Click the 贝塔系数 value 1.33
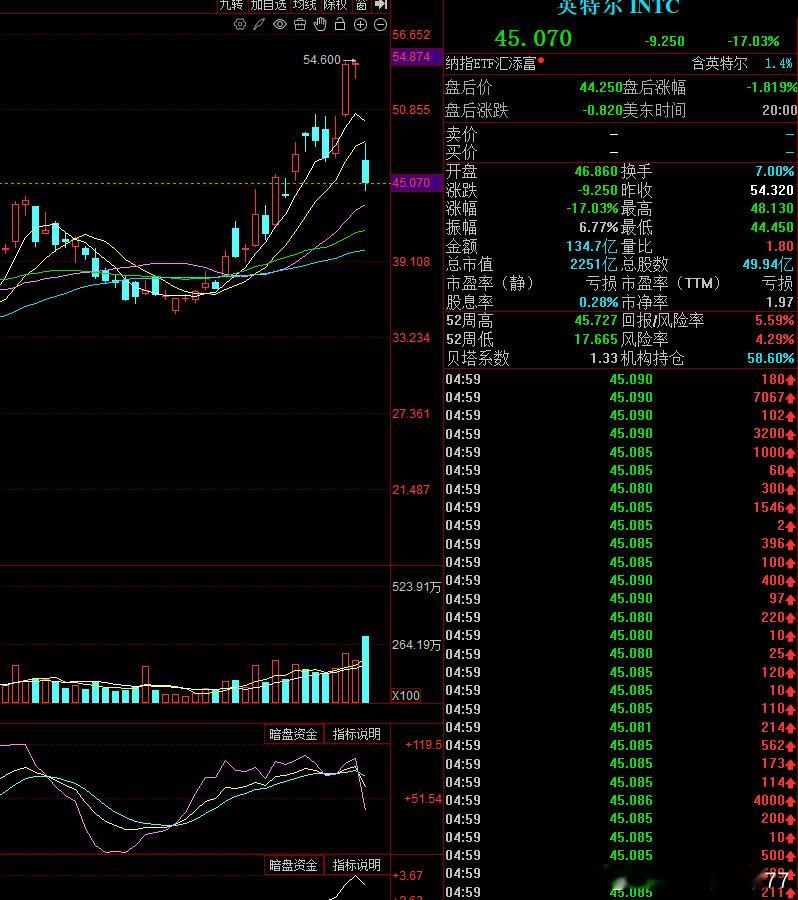This screenshot has width=798, height=900. tap(604, 358)
